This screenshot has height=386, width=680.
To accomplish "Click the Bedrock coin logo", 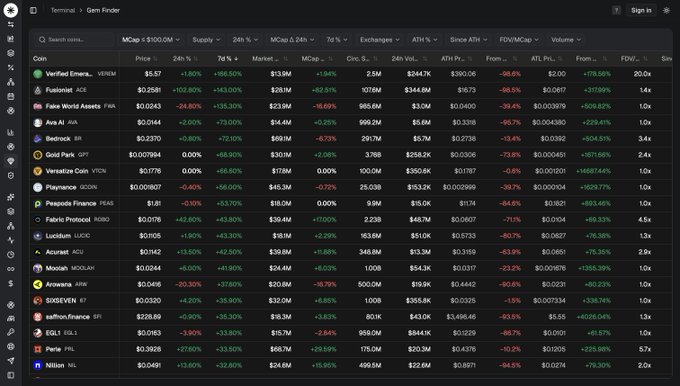I will coord(38,139).
